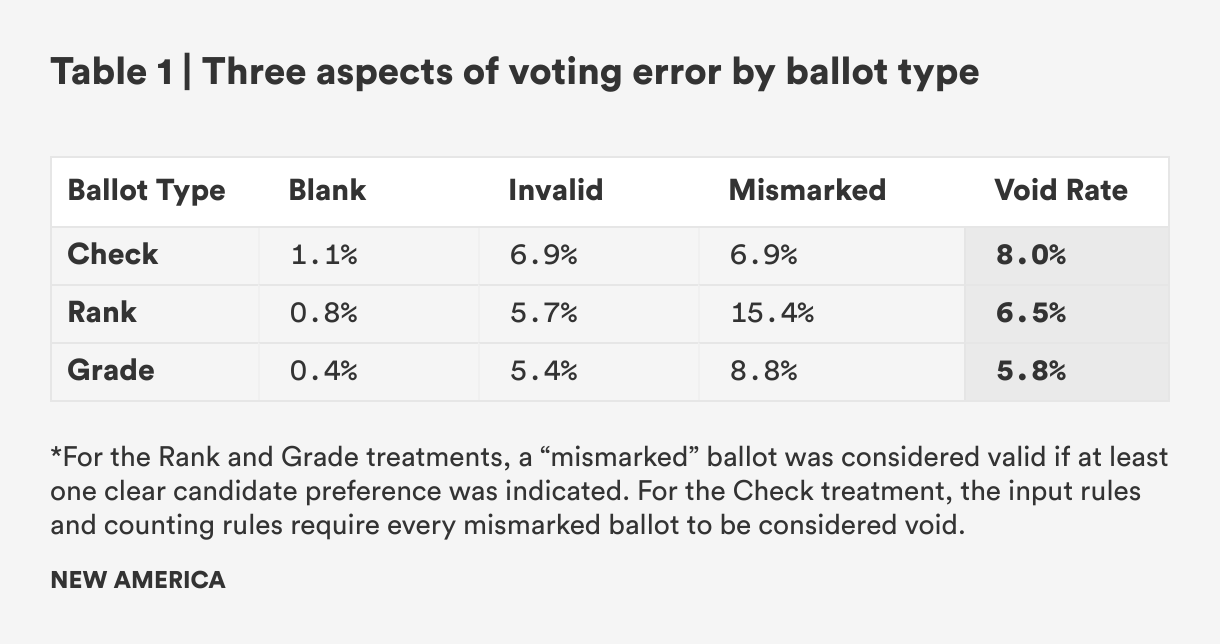Click the Invalid value in the Check row
The height and width of the screenshot is (644, 1220).
coord(542,255)
